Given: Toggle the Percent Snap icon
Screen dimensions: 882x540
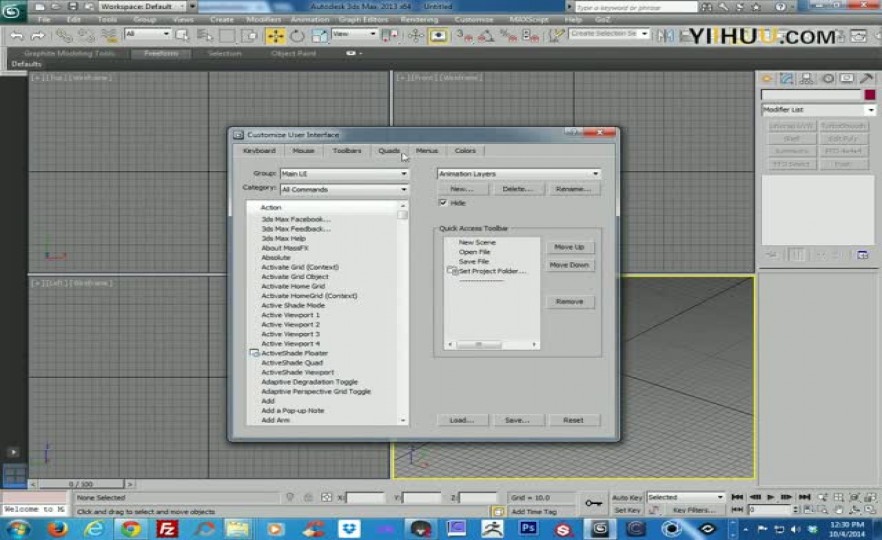Looking at the screenshot, I should coord(508,36).
